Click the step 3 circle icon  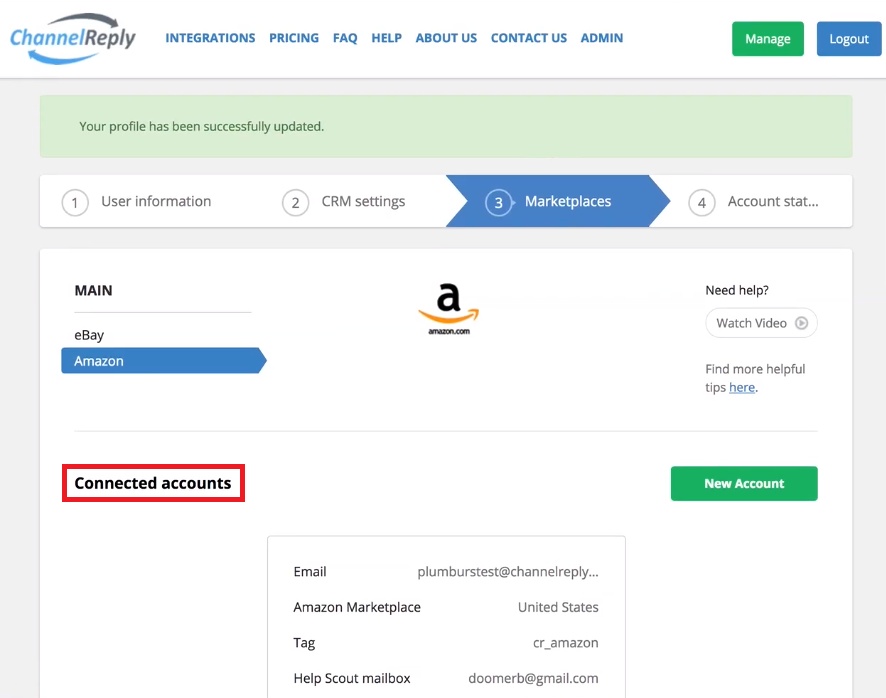(498, 202)
